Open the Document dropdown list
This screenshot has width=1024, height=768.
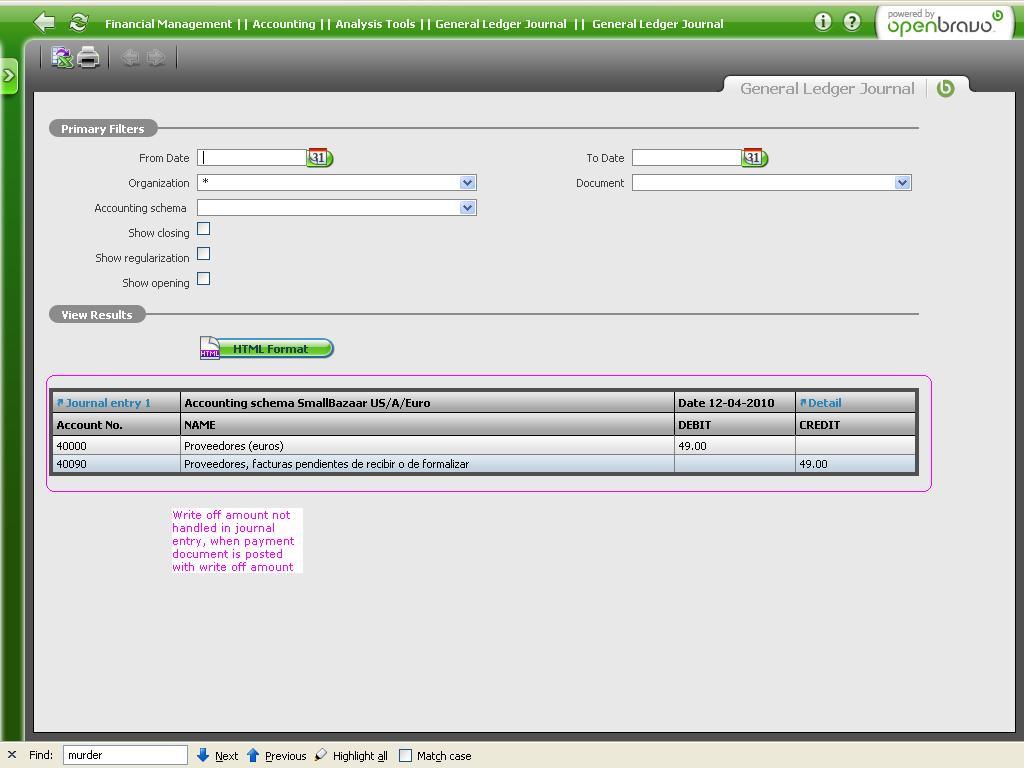click(x=901, y=183)
